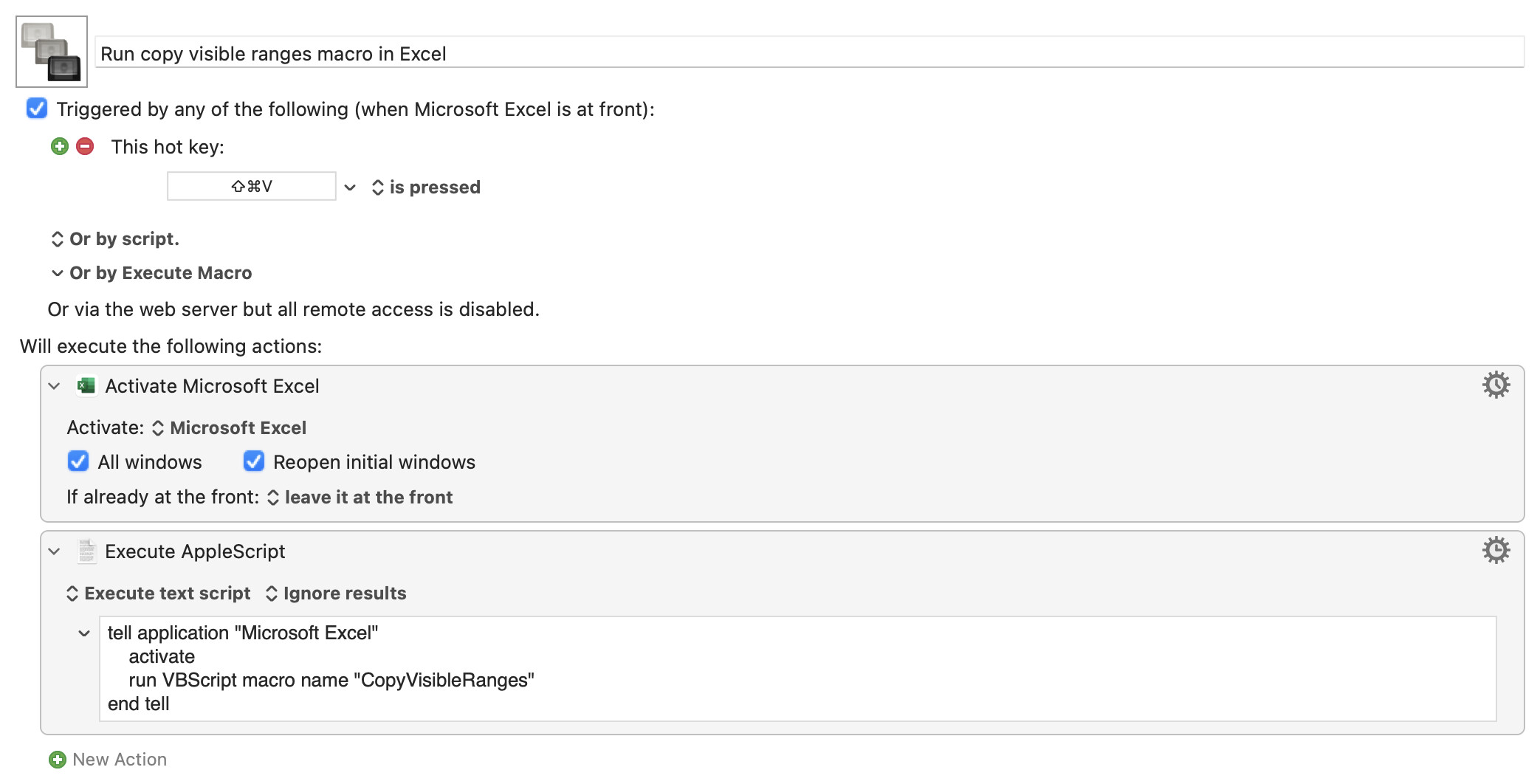Open the 'Ignore results' popup
The height and width of the screenshot is (784, 1540).
336,593
